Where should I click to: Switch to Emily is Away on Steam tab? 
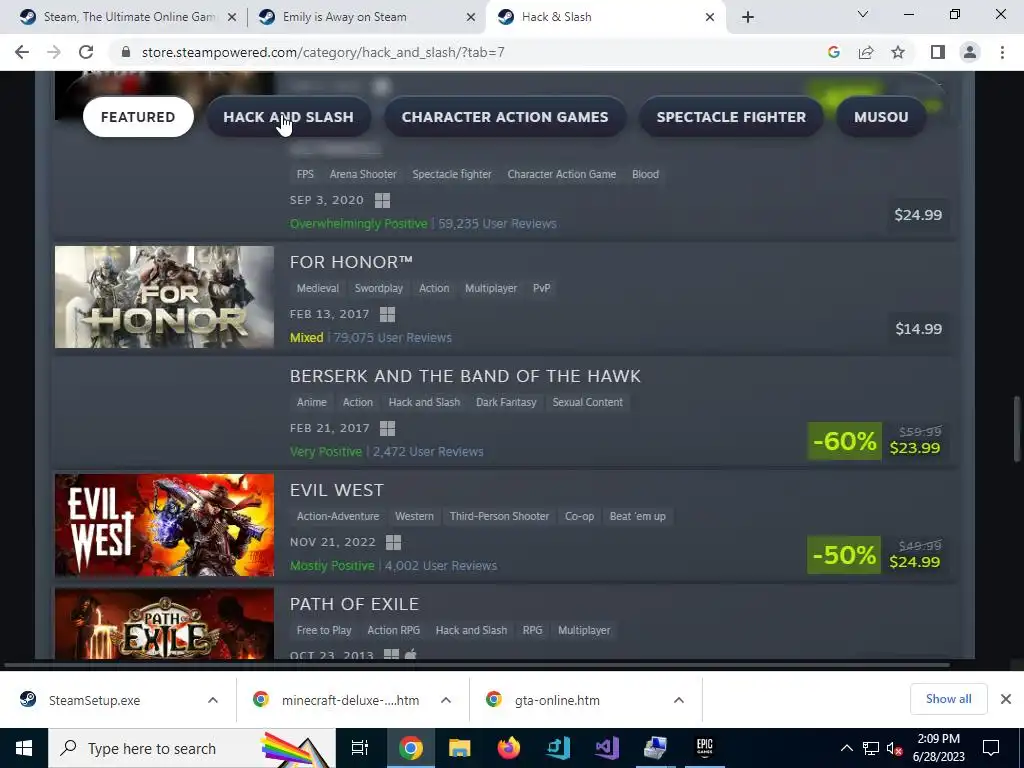[x=367, y=17]
